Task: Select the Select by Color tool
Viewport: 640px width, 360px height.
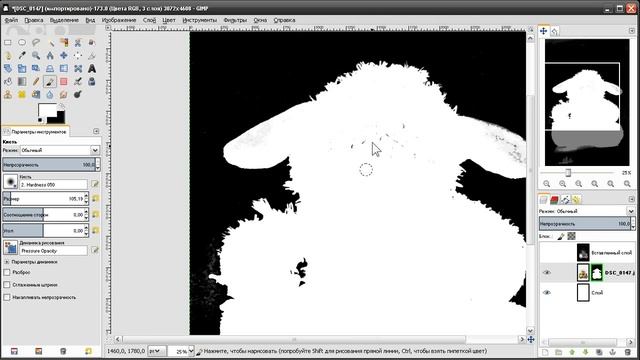Action: (x=64, y=42)
